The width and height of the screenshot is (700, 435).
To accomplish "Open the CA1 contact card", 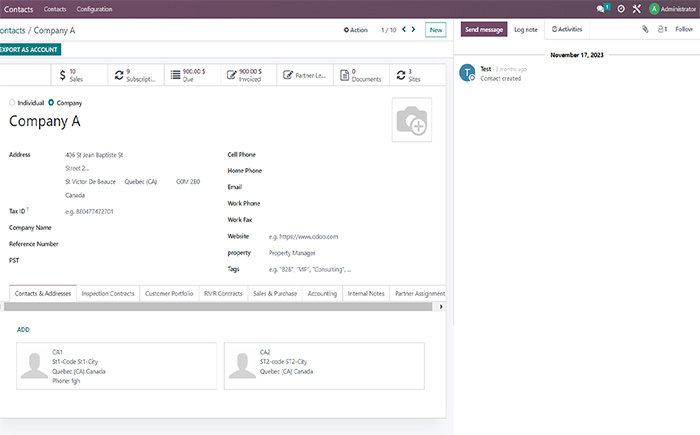I will pyautogui.click(x=117, y=366).
